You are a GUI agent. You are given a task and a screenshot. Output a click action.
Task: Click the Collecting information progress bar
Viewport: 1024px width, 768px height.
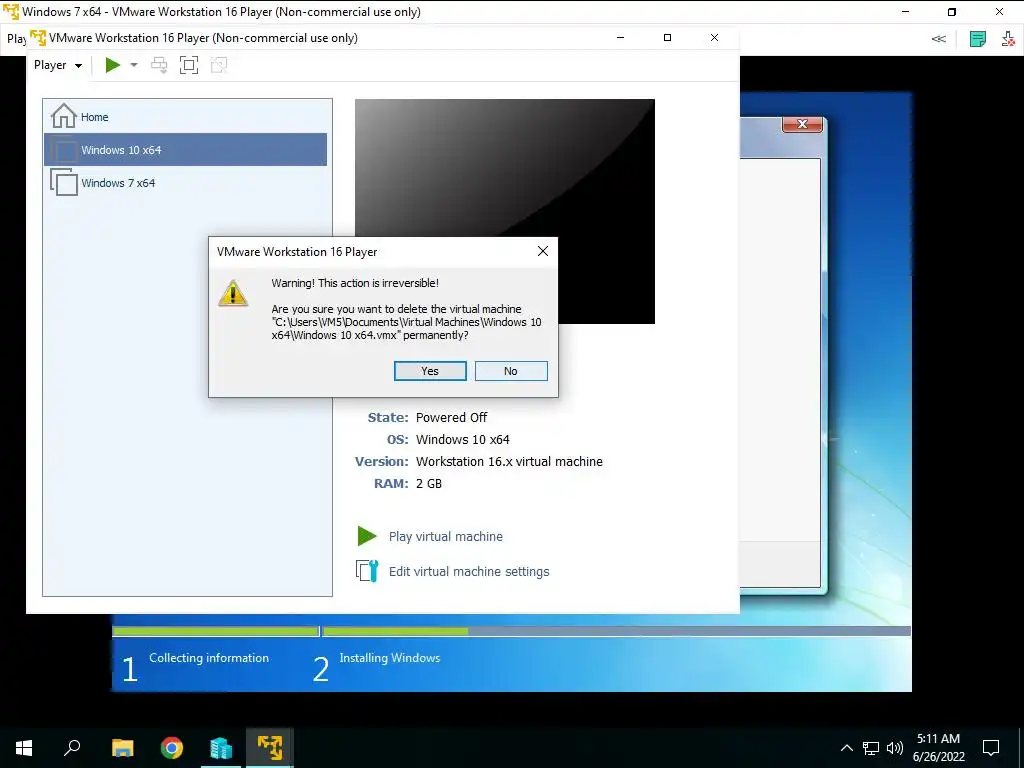click(x=216, y=632)
